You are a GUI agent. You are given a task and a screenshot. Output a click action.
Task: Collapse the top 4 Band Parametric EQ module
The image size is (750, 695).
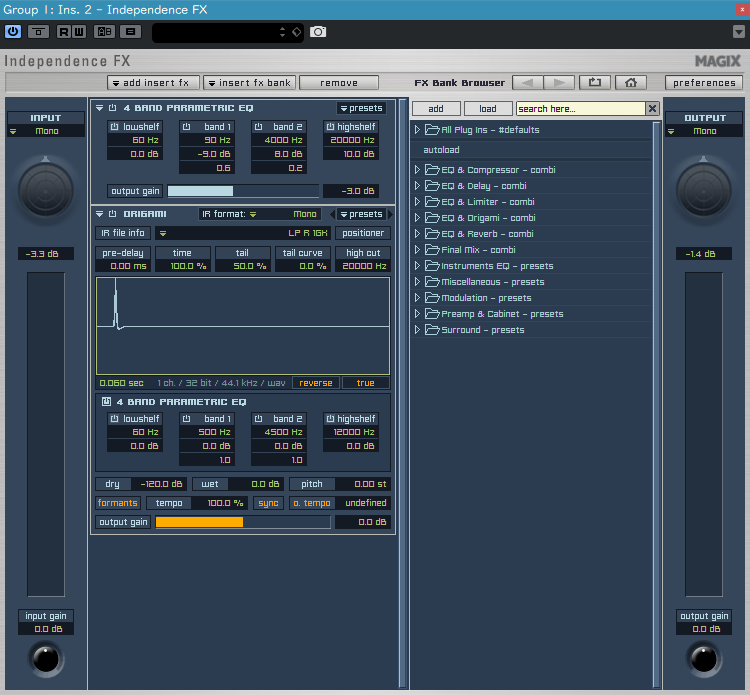tap(99, 108)
